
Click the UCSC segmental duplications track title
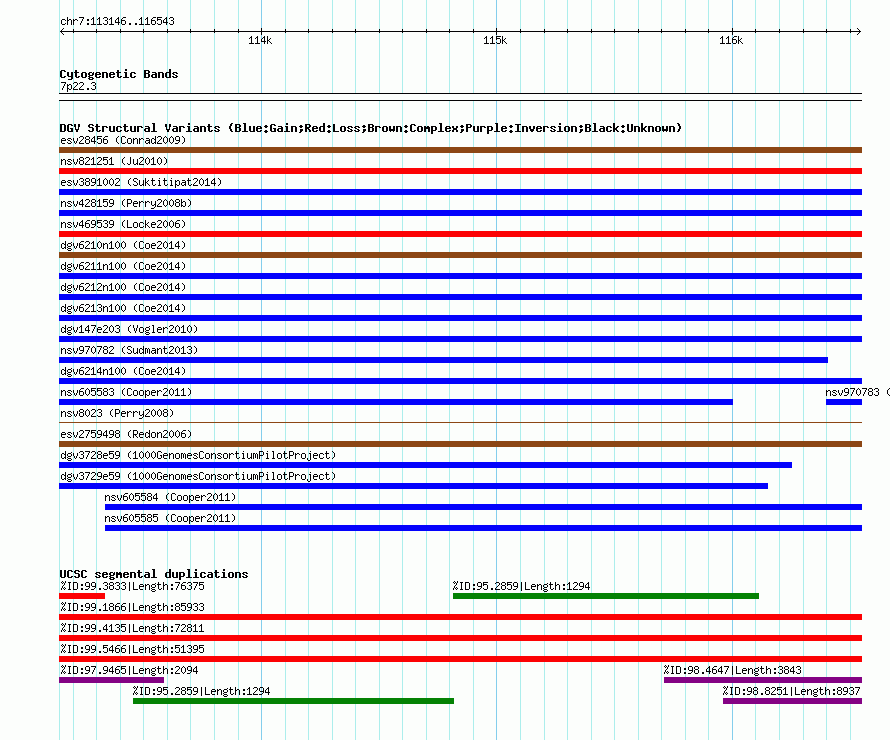154,574
